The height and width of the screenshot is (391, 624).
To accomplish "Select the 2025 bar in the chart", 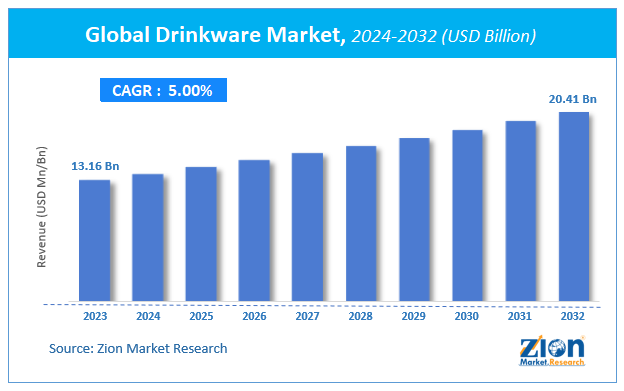I will pos(201,234).
